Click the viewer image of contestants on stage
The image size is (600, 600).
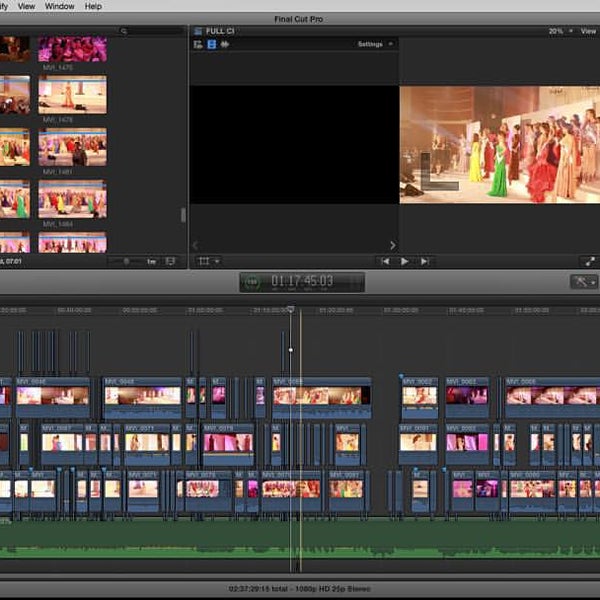(500, 144)
